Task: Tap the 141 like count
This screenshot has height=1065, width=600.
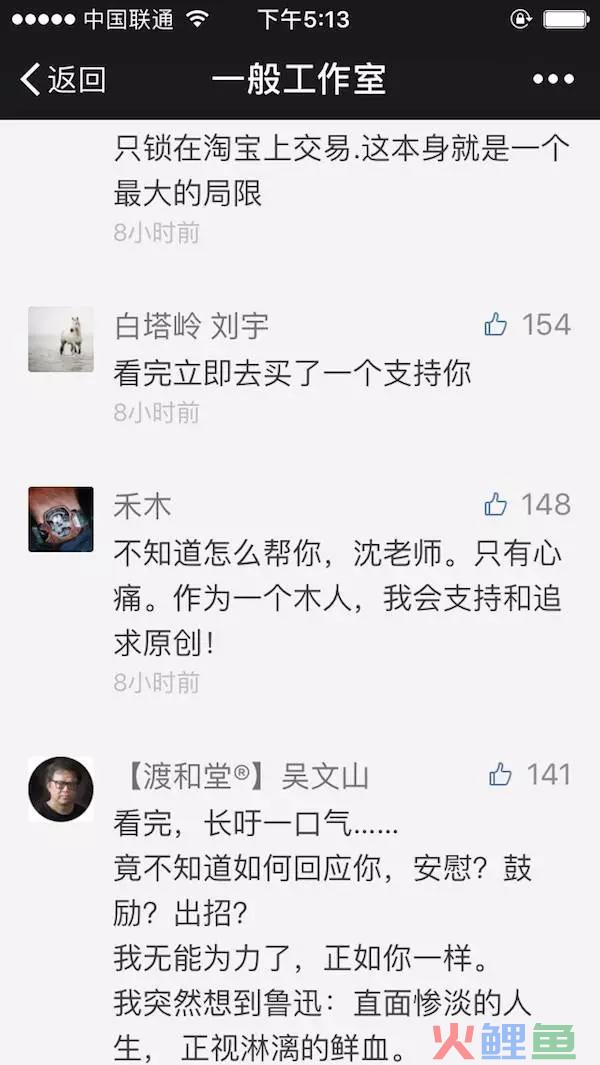Action: point(549,774)
